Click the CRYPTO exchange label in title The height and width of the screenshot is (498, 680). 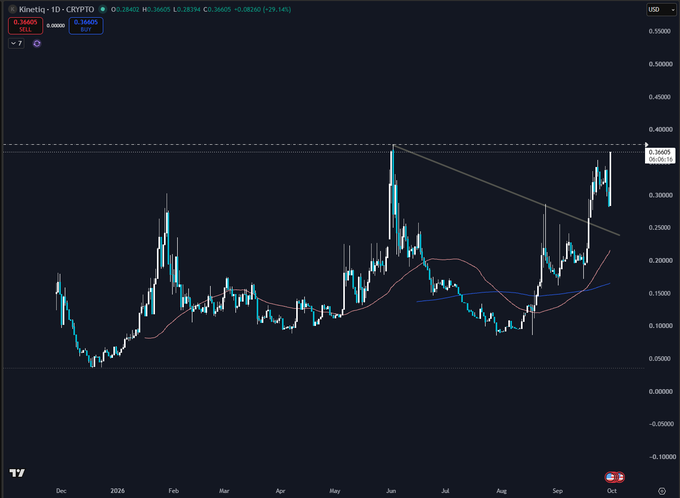click(x=80, y=9)
